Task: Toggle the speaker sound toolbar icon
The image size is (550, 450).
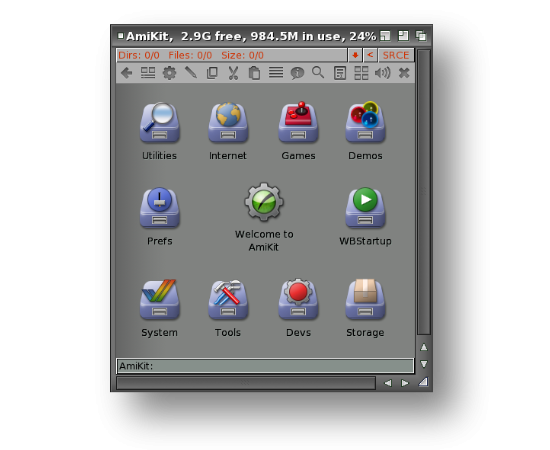Action: pyautogui.click(x=382, y=73)
